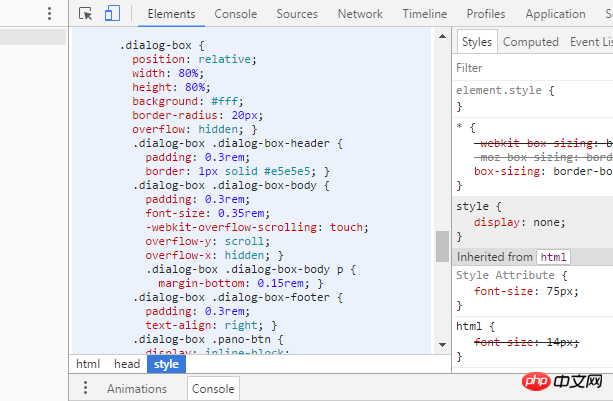Click the overflow-x: hidden line
Viewport: 613px width, 401px height.
tap(214, 256)
